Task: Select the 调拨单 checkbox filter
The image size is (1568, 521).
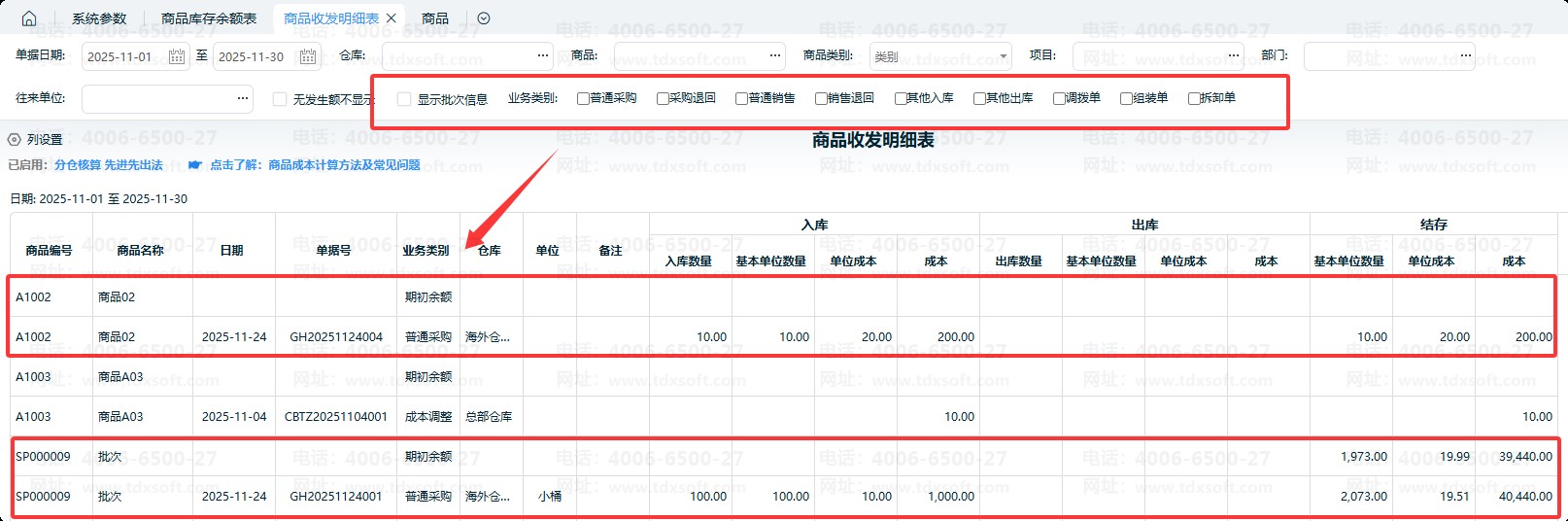Action: click(x=1059, y=98)
